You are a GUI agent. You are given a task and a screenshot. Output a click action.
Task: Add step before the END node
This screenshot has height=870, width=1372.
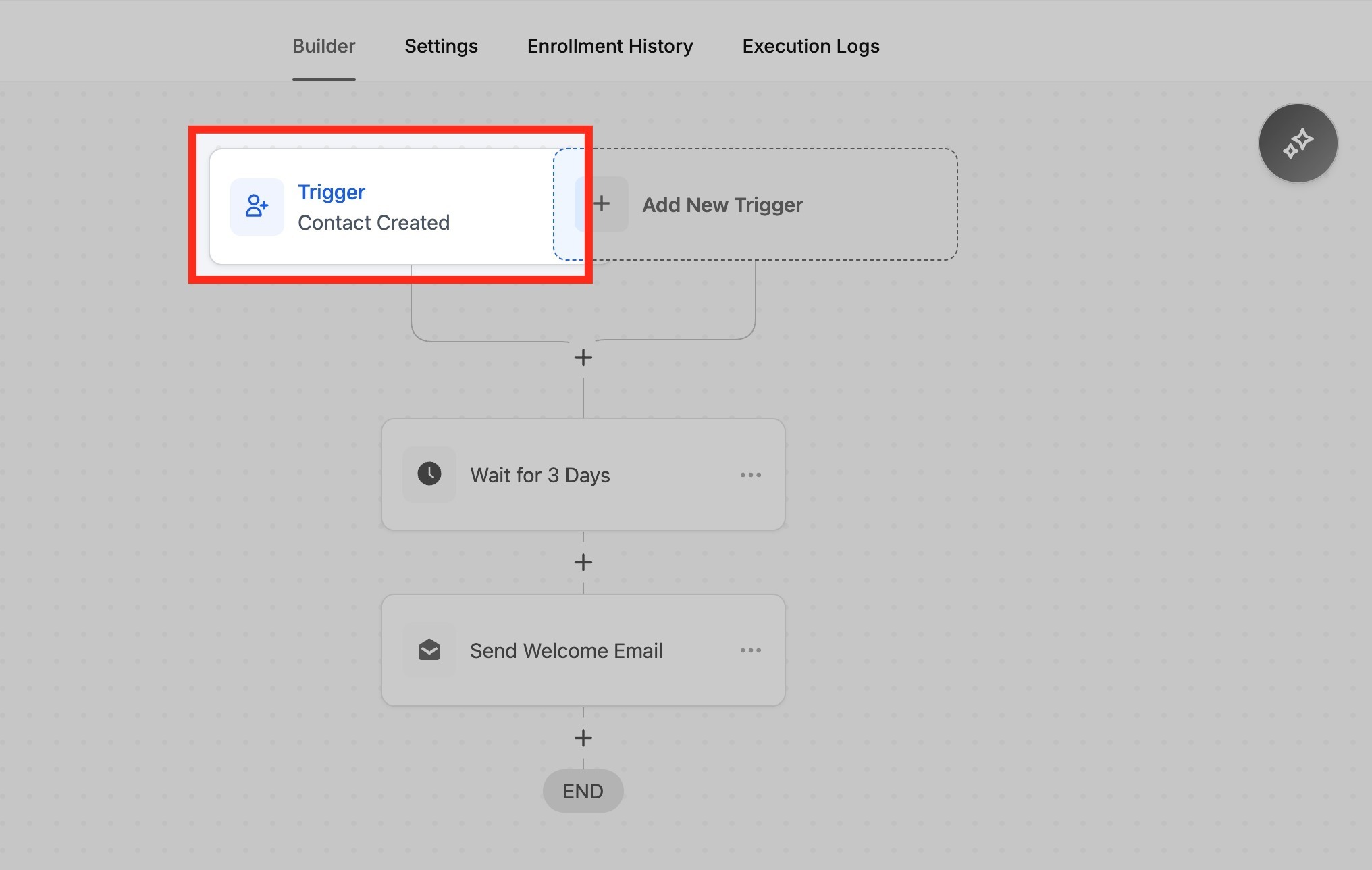click(x=583, y=738)
